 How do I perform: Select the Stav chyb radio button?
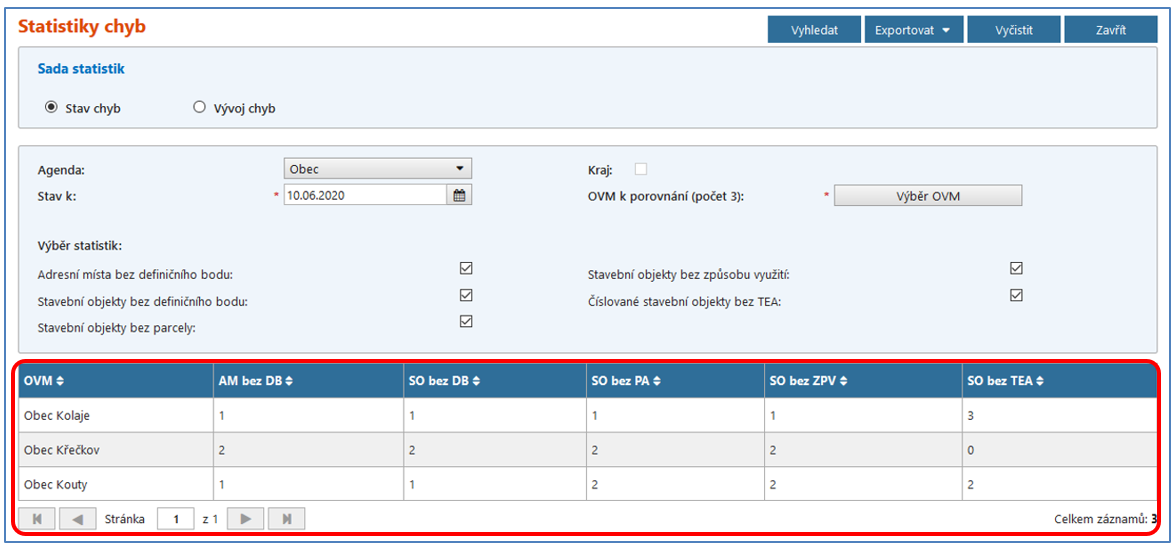[x=52, y=108]
